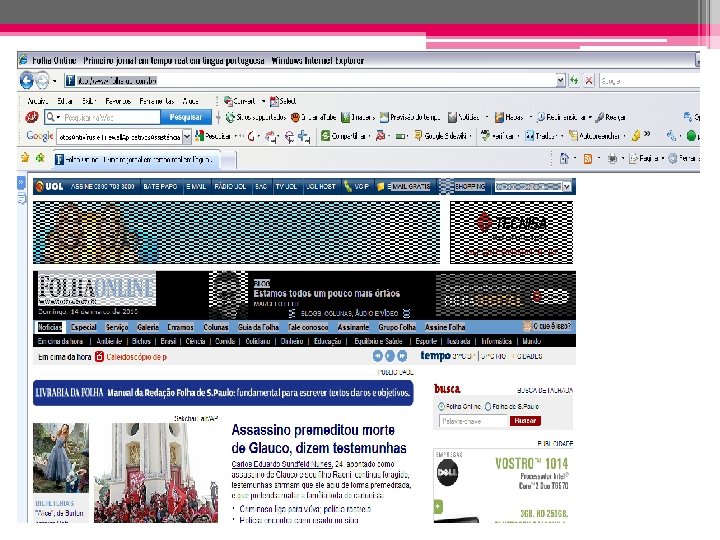Expand the UOL top bar dropdown selector
720x540 pixels.
coord(567,186)
